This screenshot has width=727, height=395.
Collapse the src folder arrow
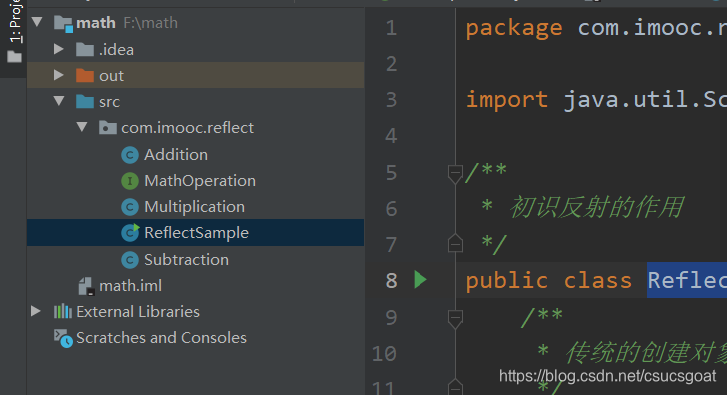59,101
